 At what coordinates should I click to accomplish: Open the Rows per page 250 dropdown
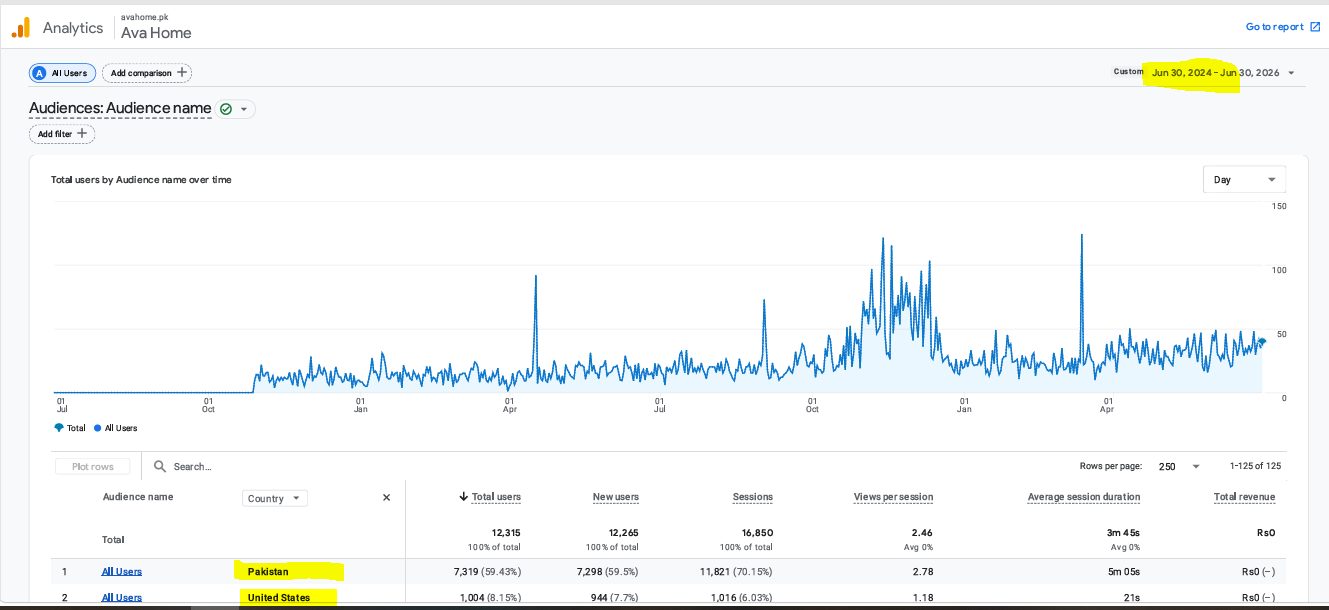pyautogui.click(x=1180, y=466)
